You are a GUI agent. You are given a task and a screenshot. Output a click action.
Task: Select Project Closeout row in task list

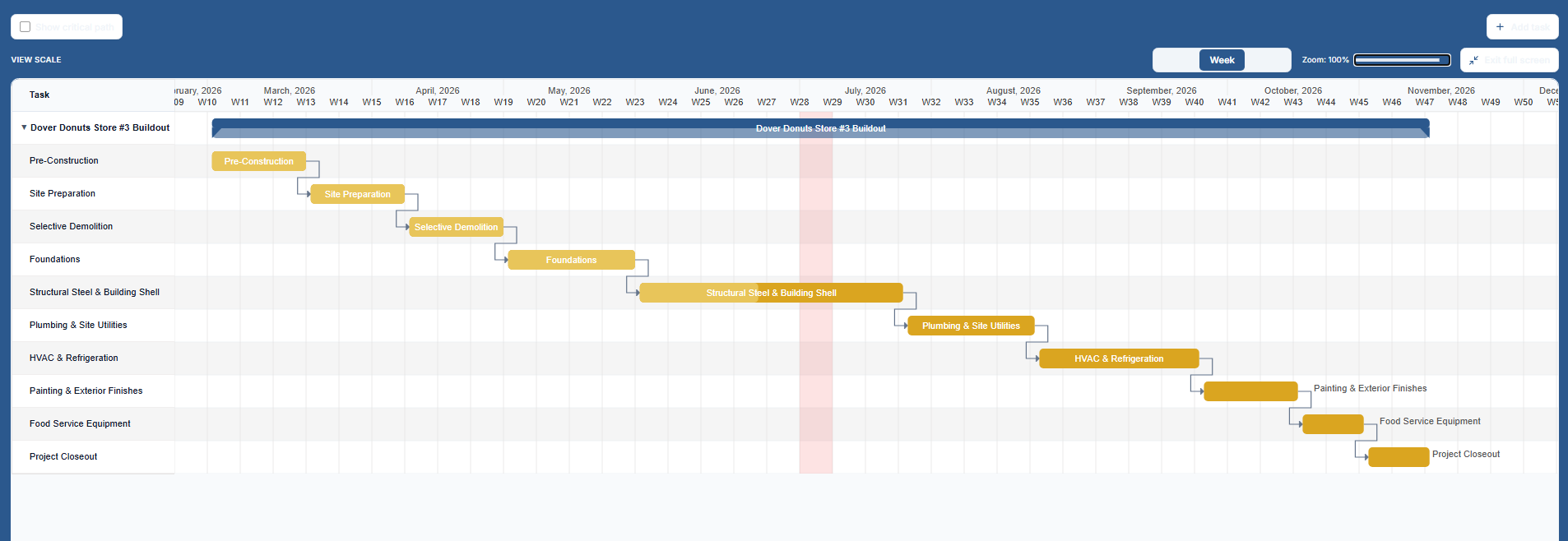[x=93, y=457]
